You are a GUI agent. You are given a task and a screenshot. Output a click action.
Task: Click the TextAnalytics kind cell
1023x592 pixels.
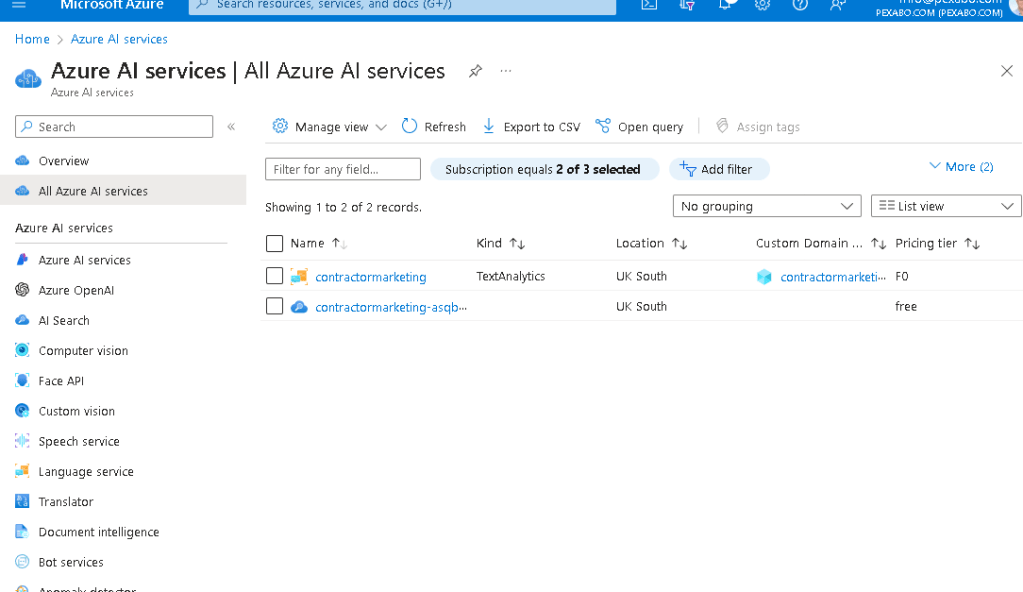pyautogui.click(x=511, y=276)
